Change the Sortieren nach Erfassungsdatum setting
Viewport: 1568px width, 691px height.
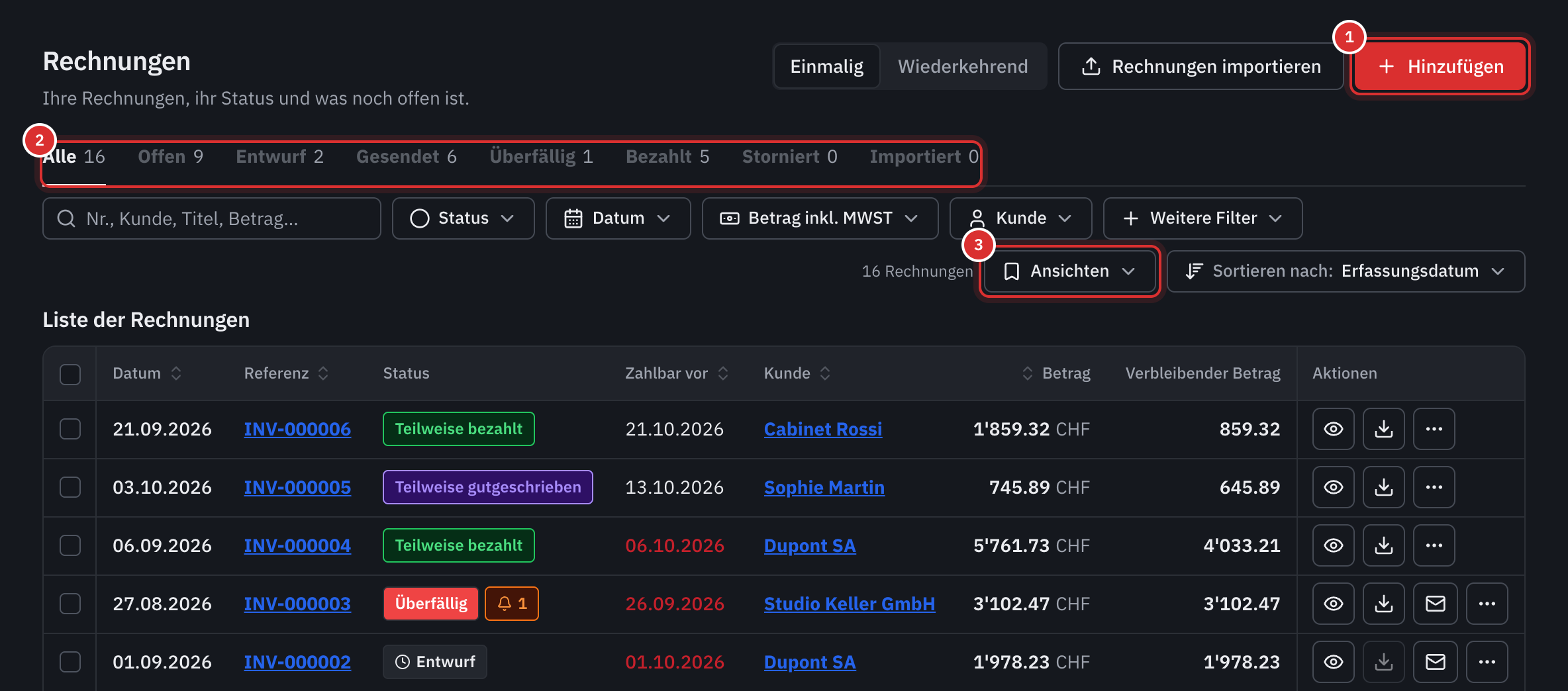[x=1346, y=271]
